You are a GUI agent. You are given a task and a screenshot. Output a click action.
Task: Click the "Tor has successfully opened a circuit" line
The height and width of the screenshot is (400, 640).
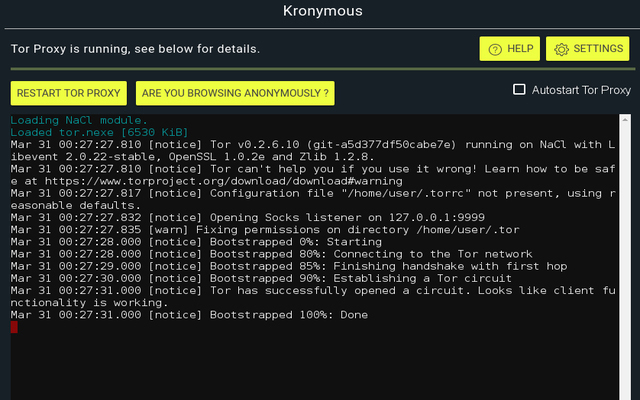313,297
